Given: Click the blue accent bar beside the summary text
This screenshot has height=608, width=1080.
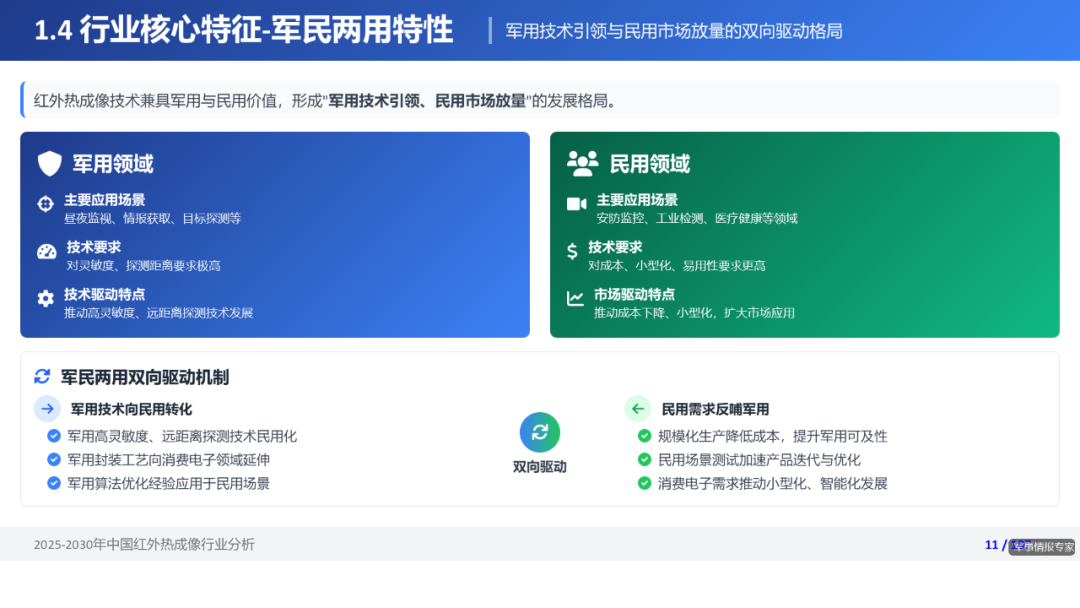Looking at the screenshot, I should coord(22,100).
